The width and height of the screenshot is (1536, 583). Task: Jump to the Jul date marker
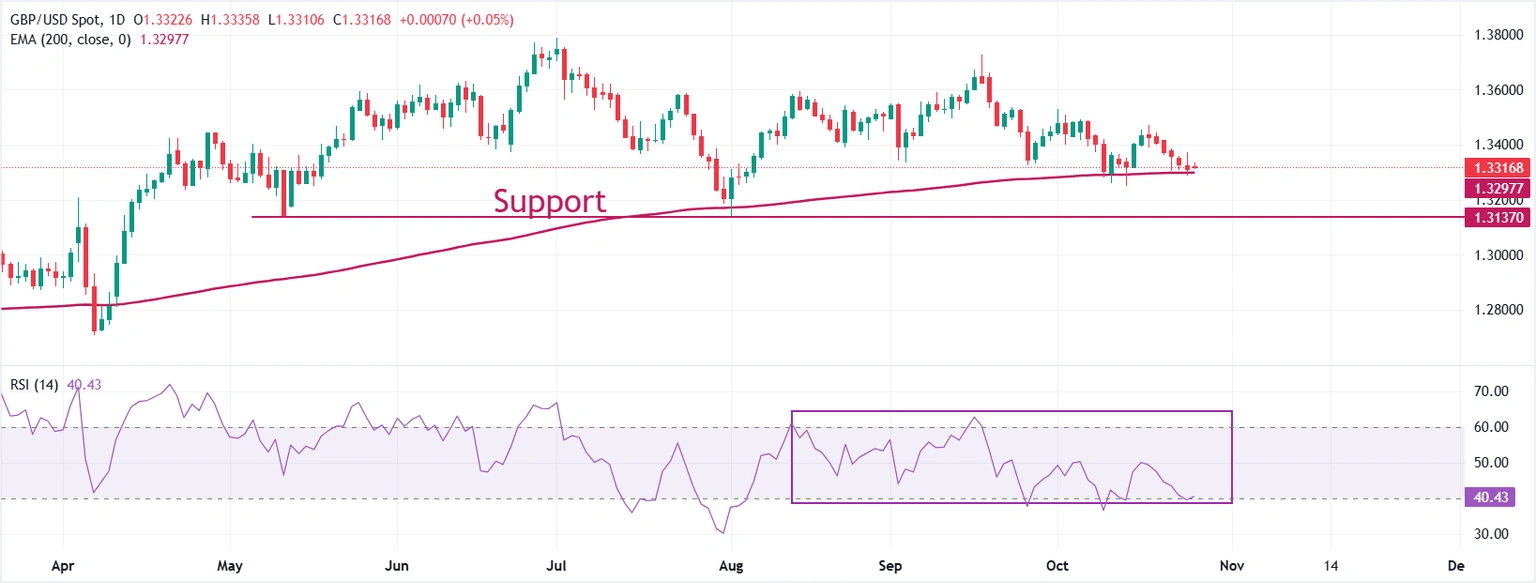click(x=557, y=566)
